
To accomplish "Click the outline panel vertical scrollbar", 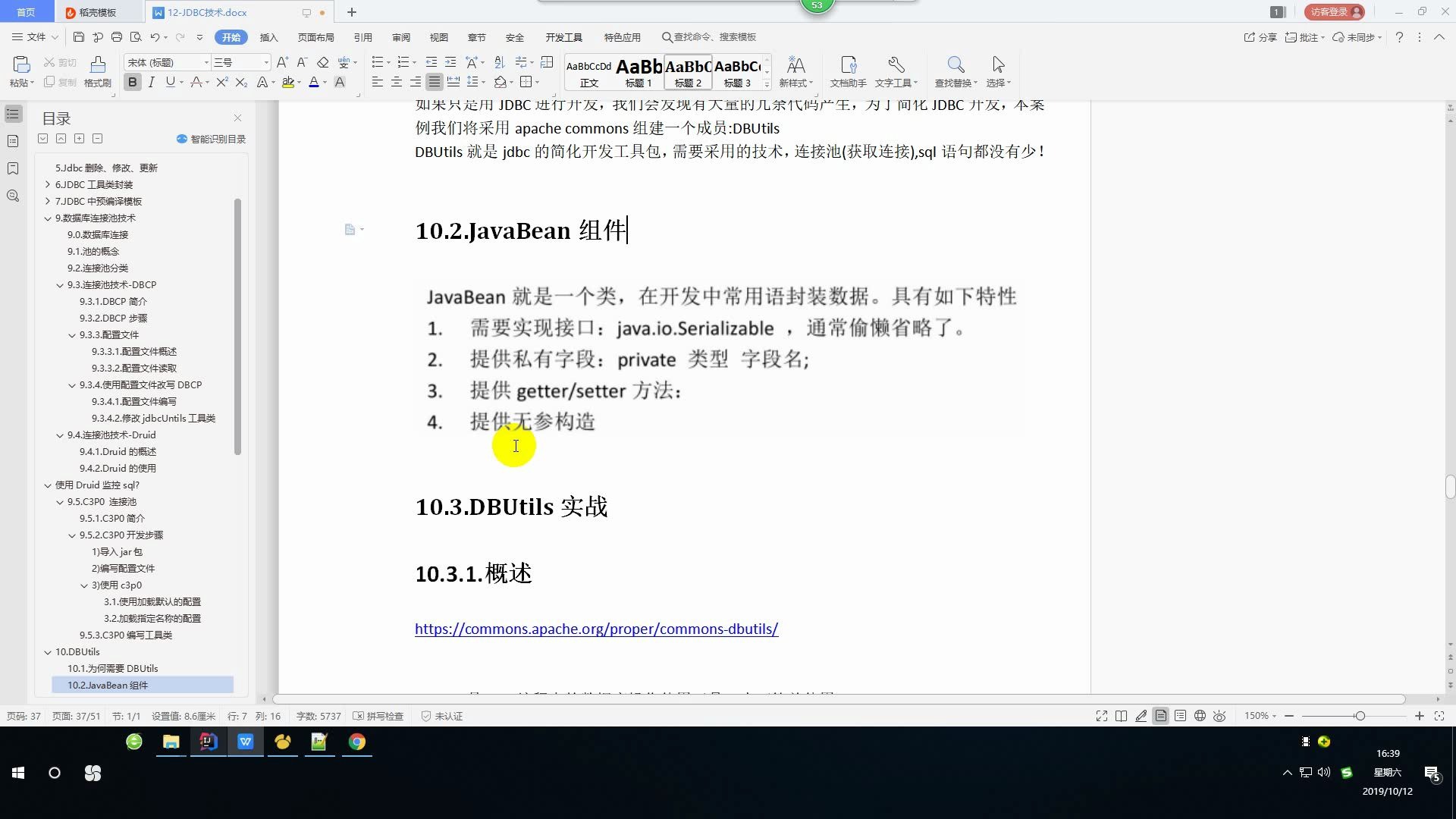I will pyautogui.click(x=237, y=326).
